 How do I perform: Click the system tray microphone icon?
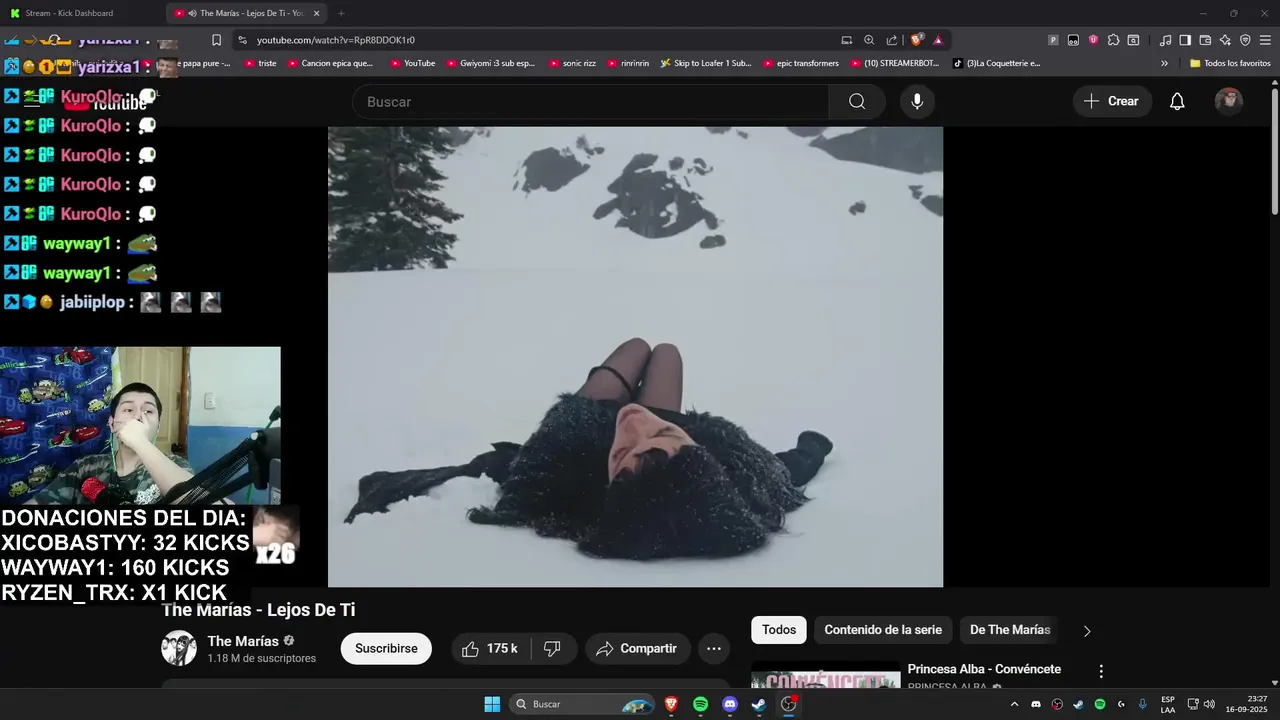click(x=1142, y=704)
